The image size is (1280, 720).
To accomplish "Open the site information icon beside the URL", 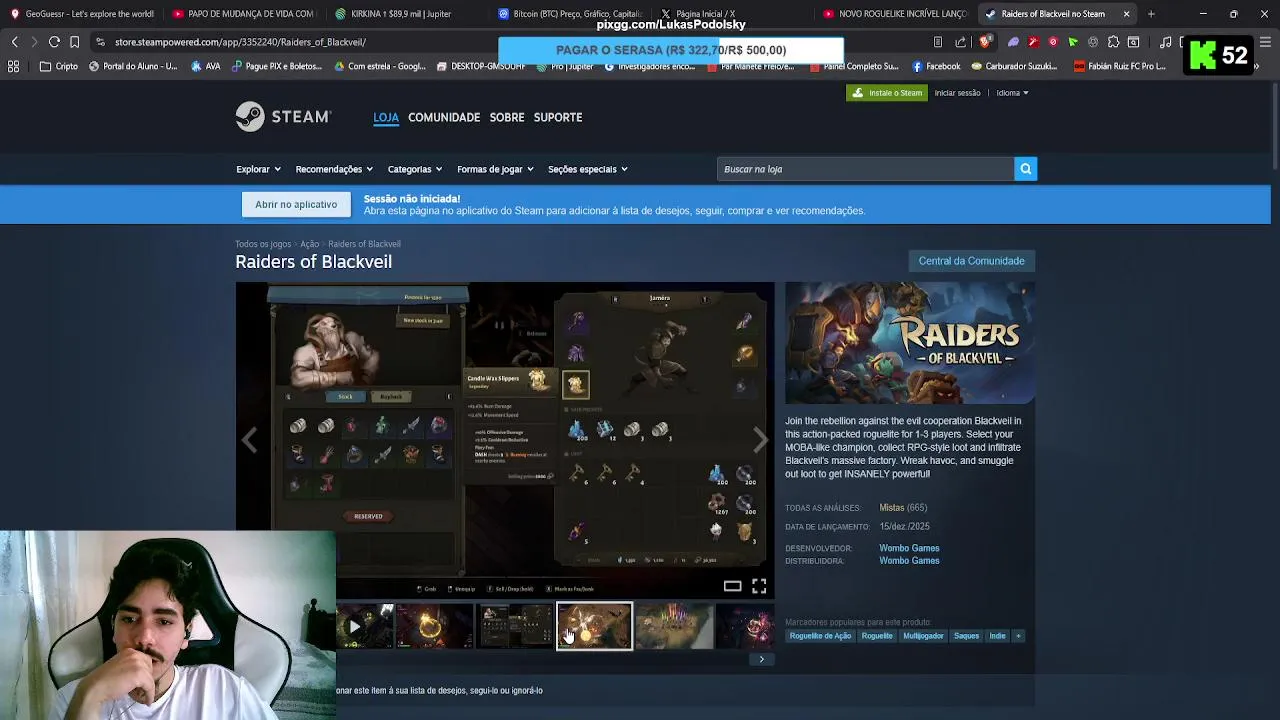I will (x=101, y=42).
